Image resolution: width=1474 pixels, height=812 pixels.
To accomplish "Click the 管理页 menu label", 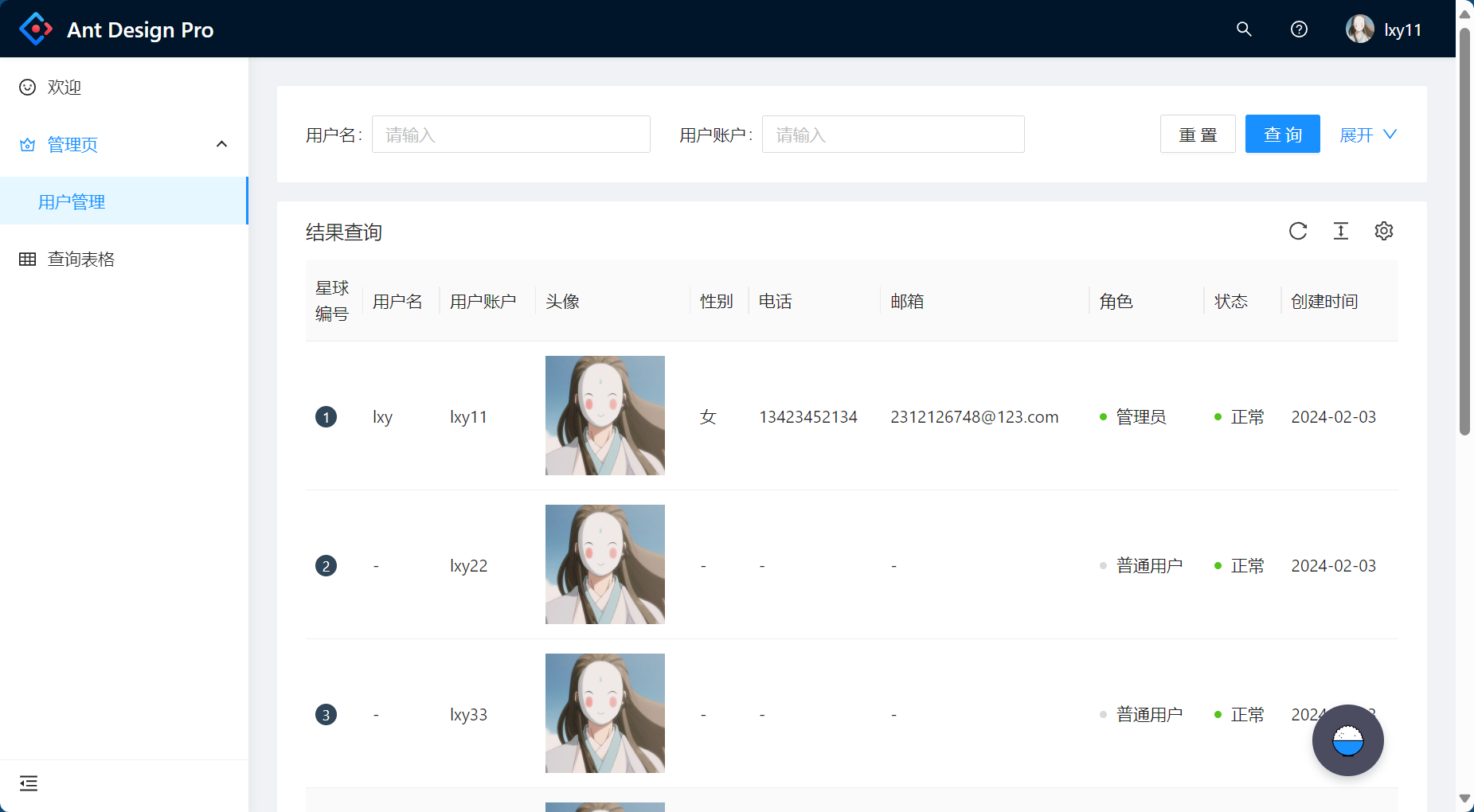I will pos(72,145).
